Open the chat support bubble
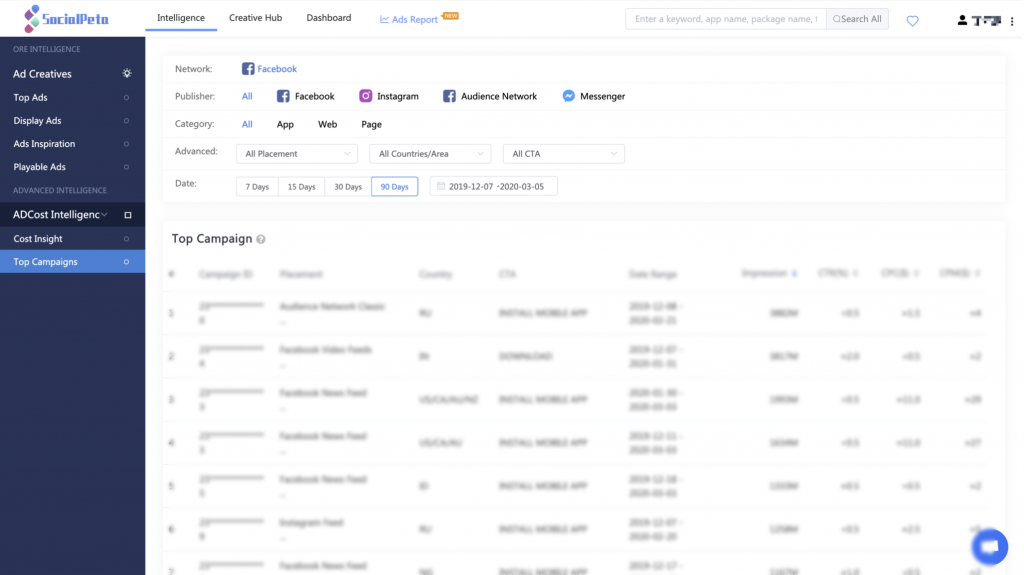 [990, 546]
